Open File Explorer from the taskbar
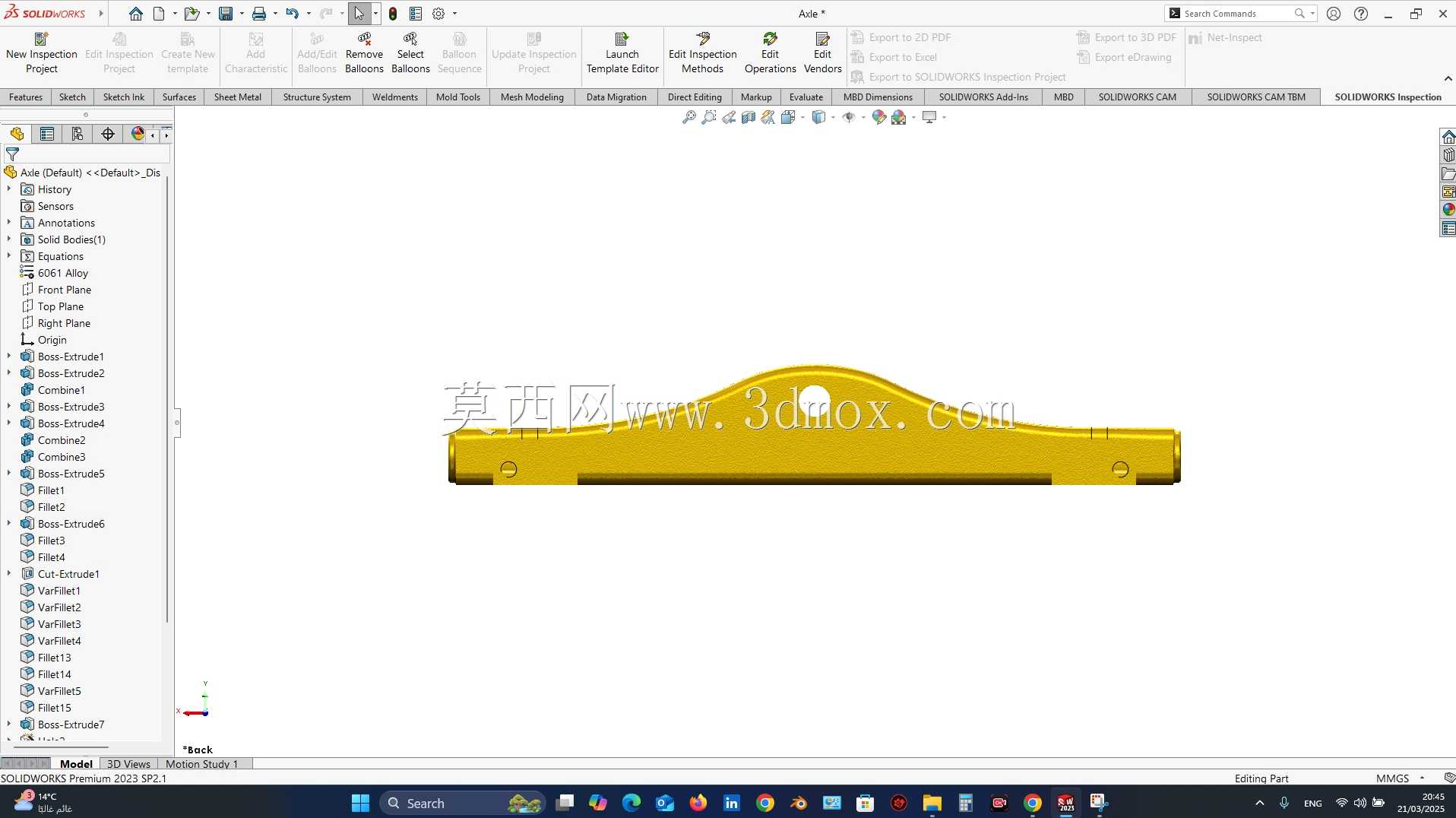 pyautogui.click(x=932, y=803)
